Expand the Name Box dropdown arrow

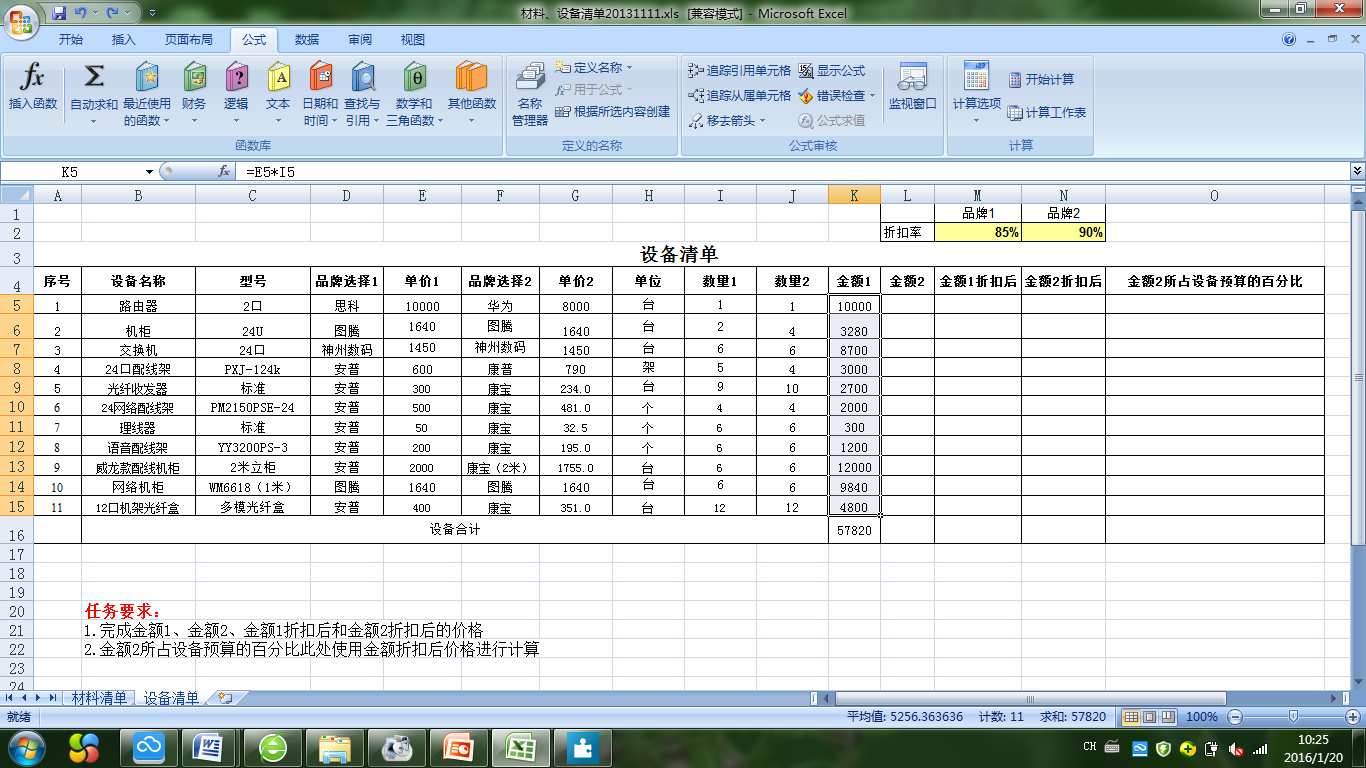click(x=150, y=172)
